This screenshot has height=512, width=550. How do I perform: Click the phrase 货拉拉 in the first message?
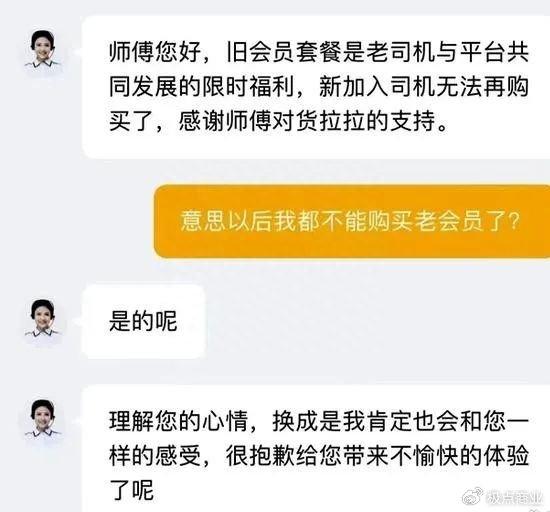[x=331, y=121]
